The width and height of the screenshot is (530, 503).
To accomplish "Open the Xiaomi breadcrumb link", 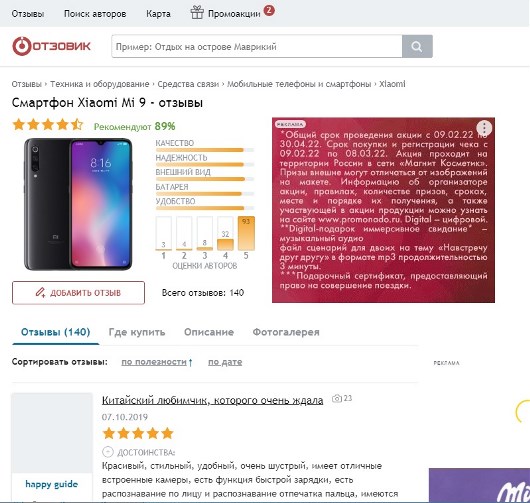I will [x=392, y=84].
